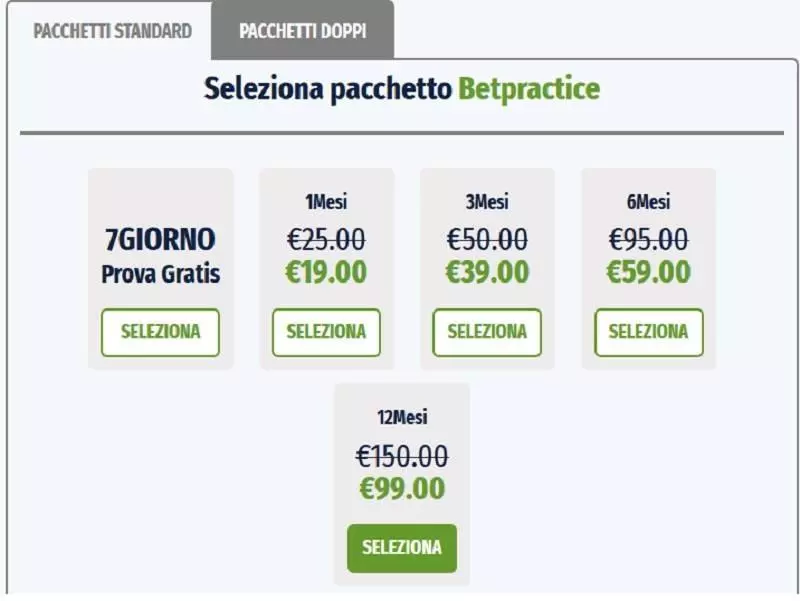This screenshot has width=800, height=601.
Task: Click the crossed-out €25.00 price
Action: (x=325, y=238)
